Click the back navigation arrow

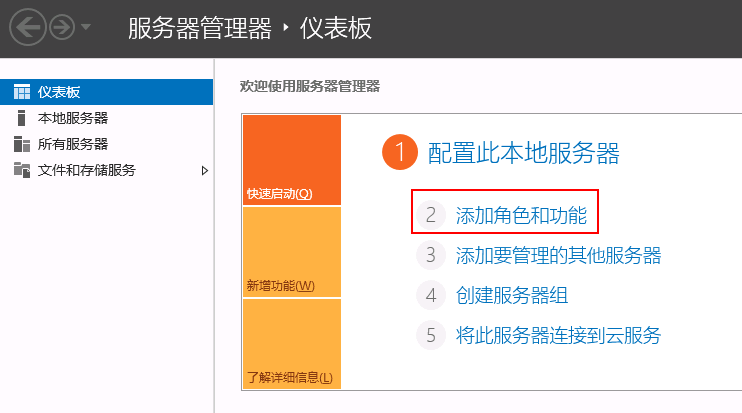click(x=27, y=27)
